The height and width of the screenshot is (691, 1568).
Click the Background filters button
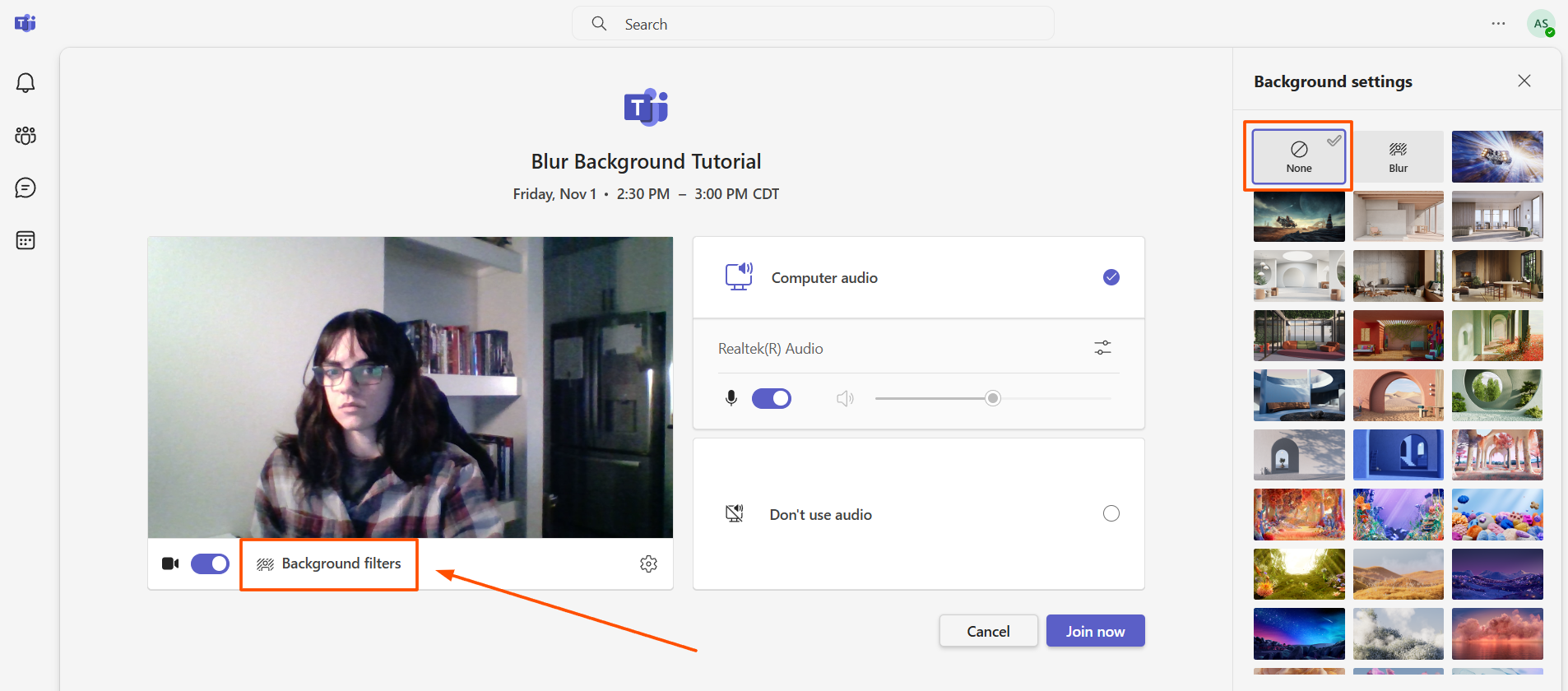pyautogui.click(x=329, y=563)
